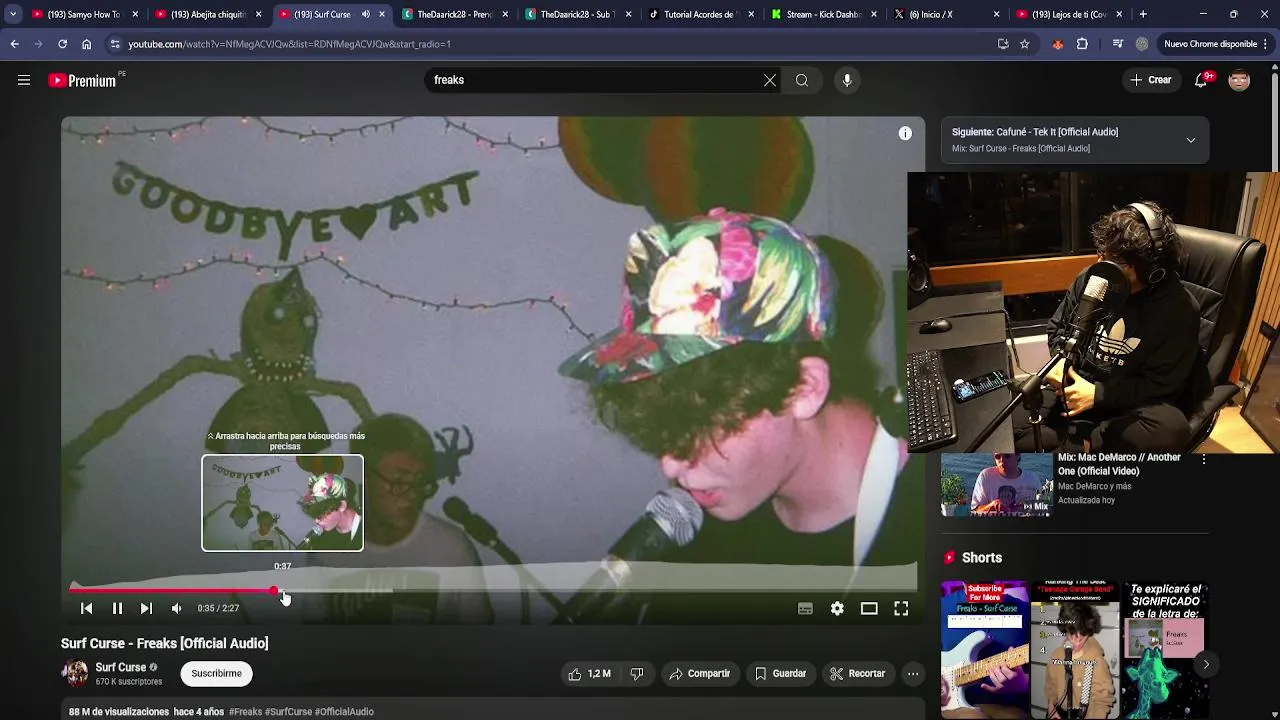Click the search magnifier button

click(x=802, y=80)
